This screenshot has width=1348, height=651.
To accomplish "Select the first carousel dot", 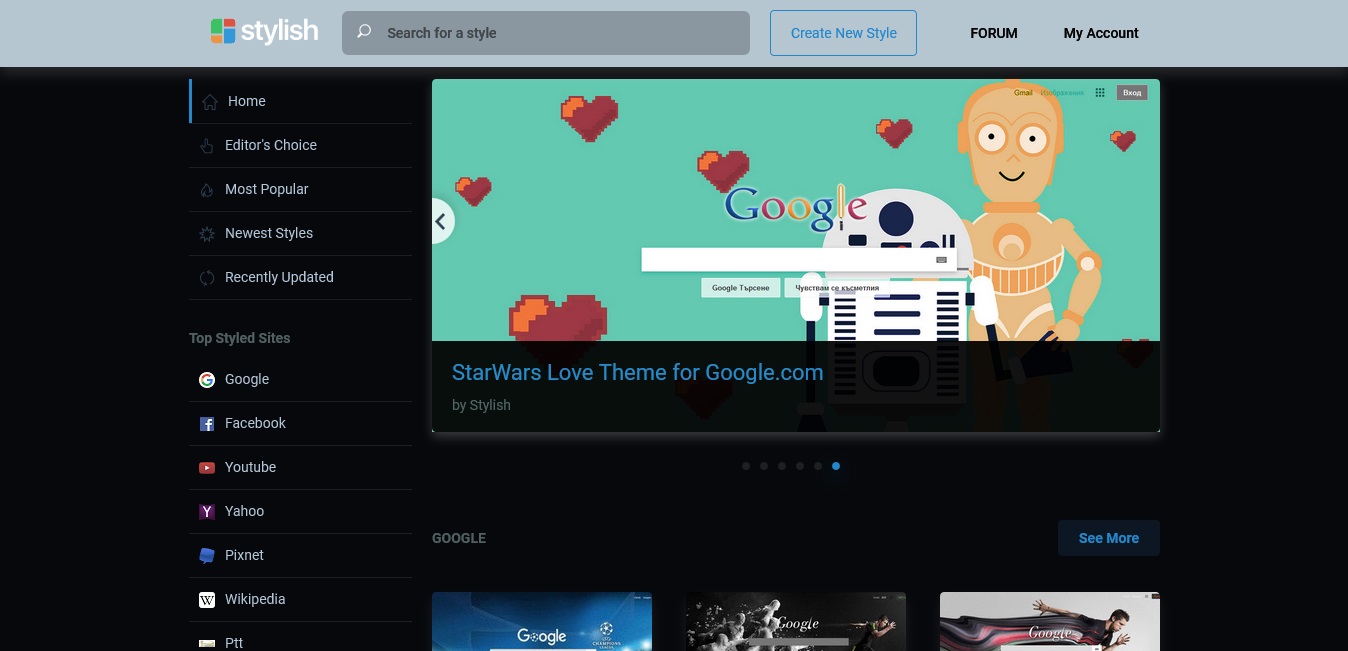I will click(x=746, y=466).
